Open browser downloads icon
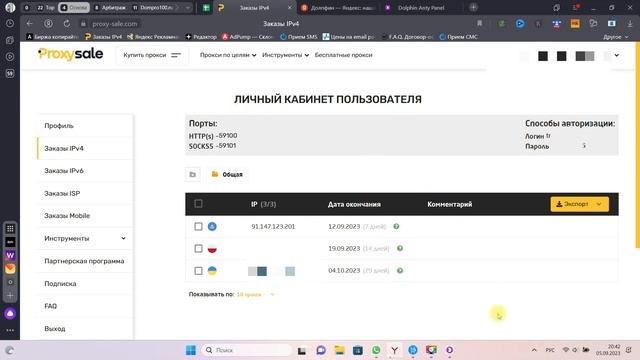640x360 pixels. click(630, 24)
